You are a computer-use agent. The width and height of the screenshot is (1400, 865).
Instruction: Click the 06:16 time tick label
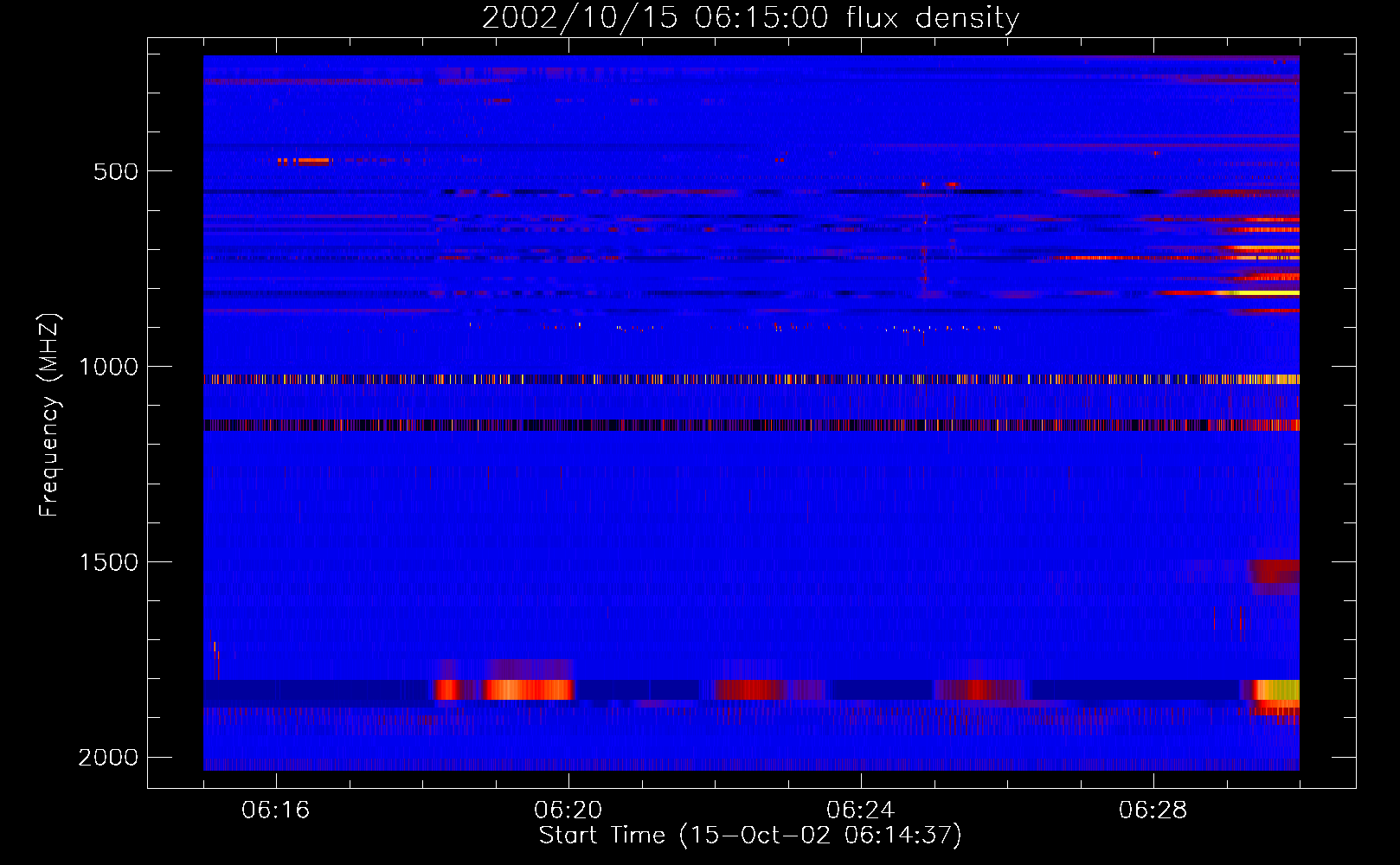tap(276, 811)
